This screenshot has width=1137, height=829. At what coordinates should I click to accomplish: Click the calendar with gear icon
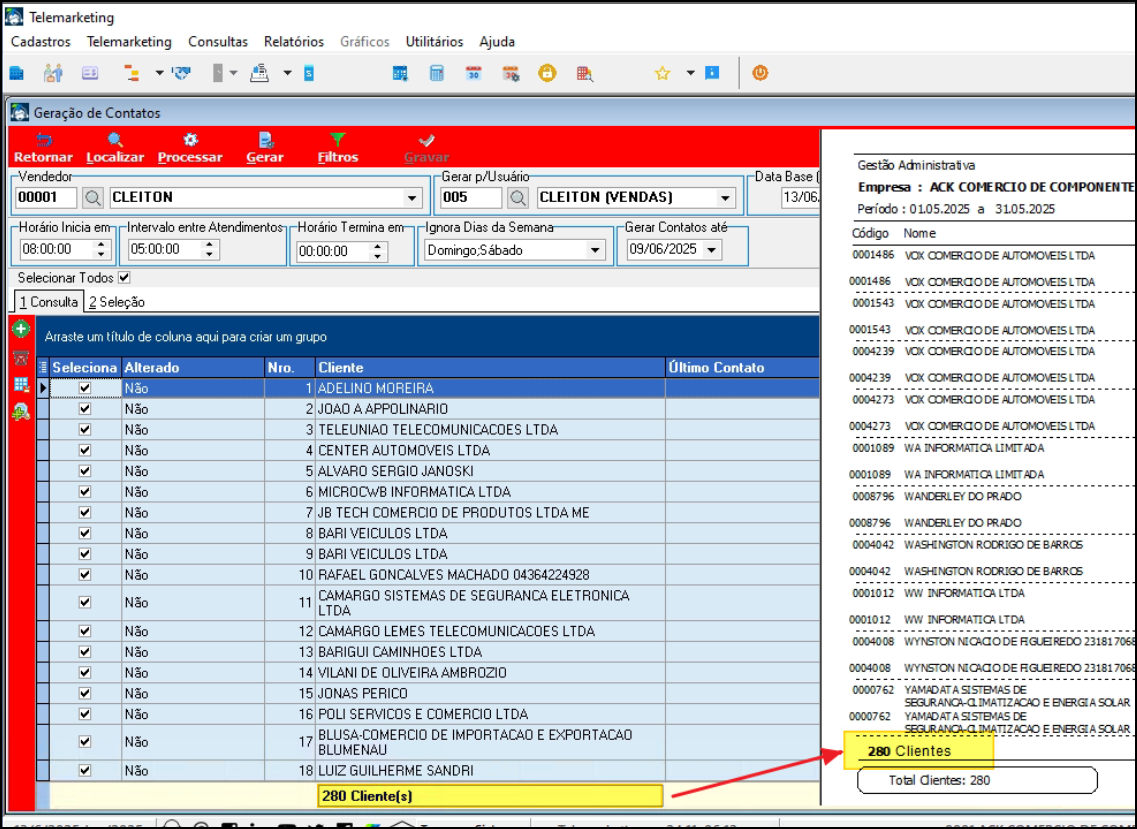[x=510, y=73]
